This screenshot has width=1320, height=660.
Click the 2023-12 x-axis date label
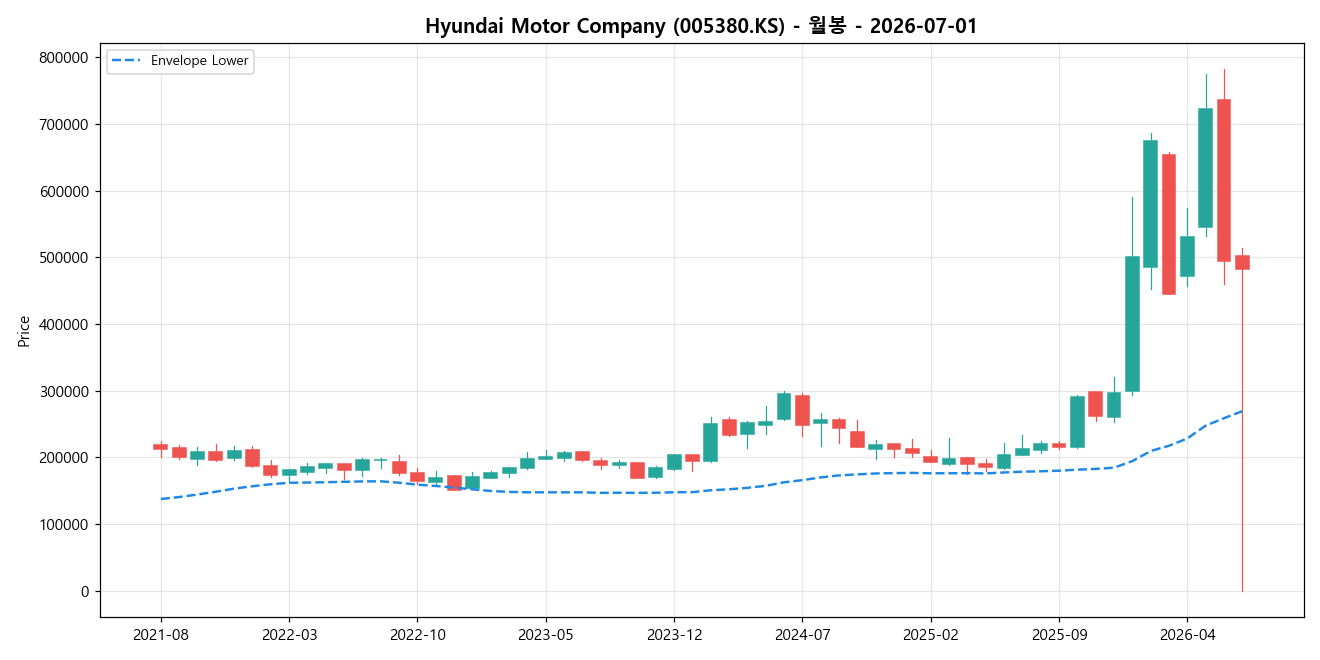point(674,634)
